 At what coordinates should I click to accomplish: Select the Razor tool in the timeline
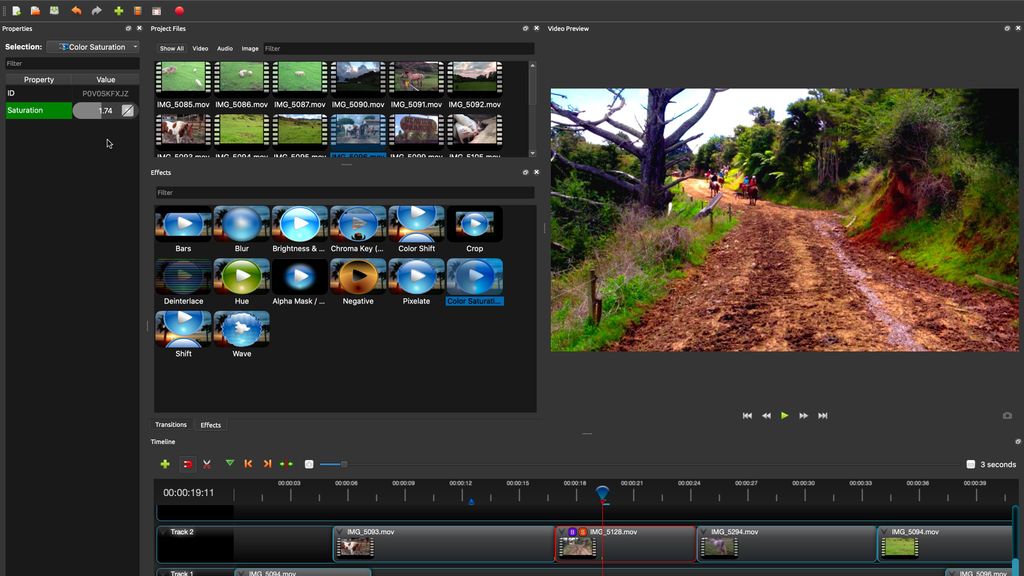208,463
